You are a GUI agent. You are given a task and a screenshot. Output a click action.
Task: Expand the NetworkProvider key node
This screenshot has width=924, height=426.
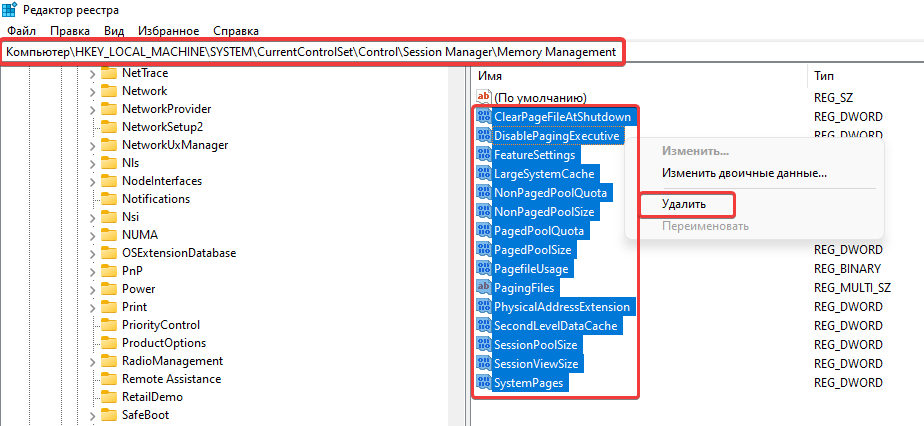92,109
